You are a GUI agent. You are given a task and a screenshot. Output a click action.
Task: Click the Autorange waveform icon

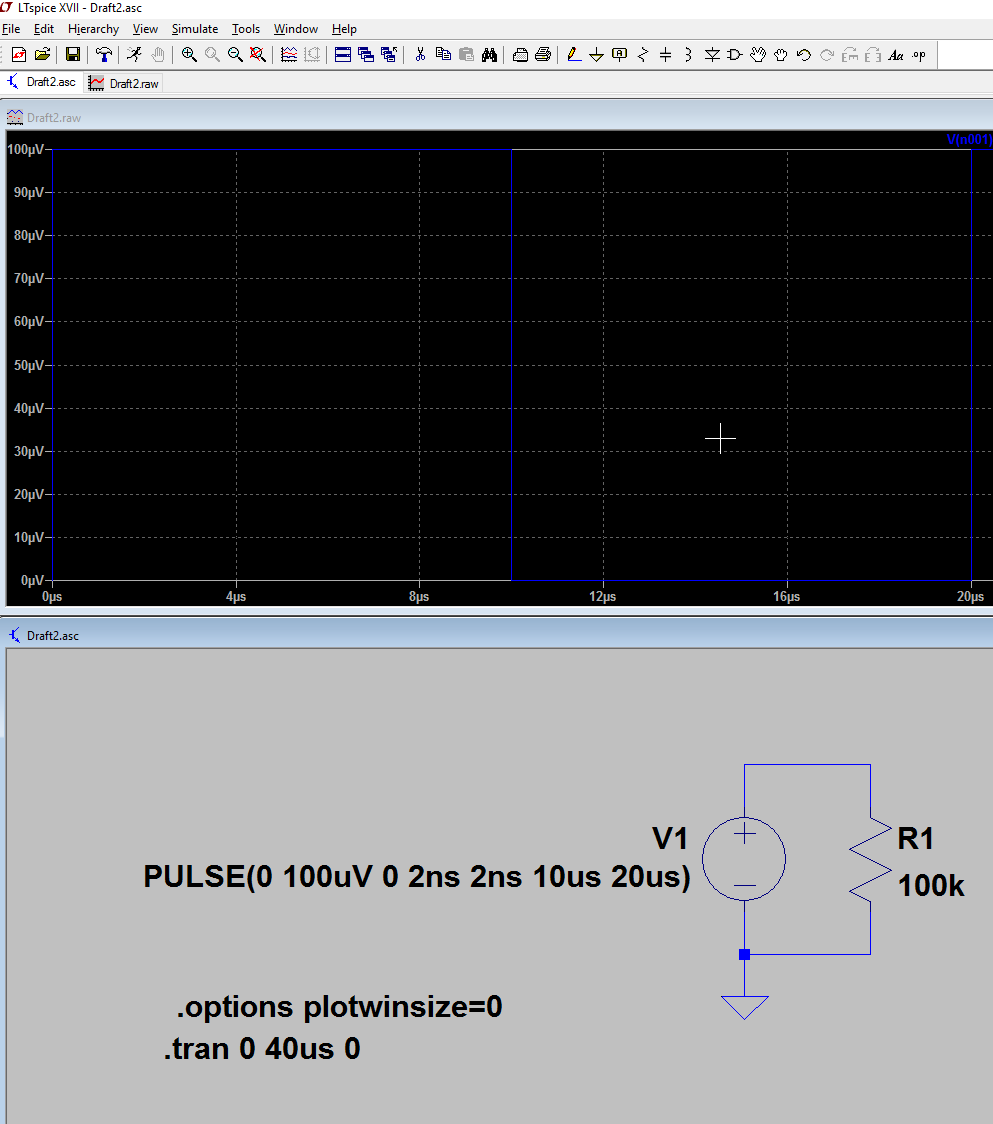coord(289,54)
